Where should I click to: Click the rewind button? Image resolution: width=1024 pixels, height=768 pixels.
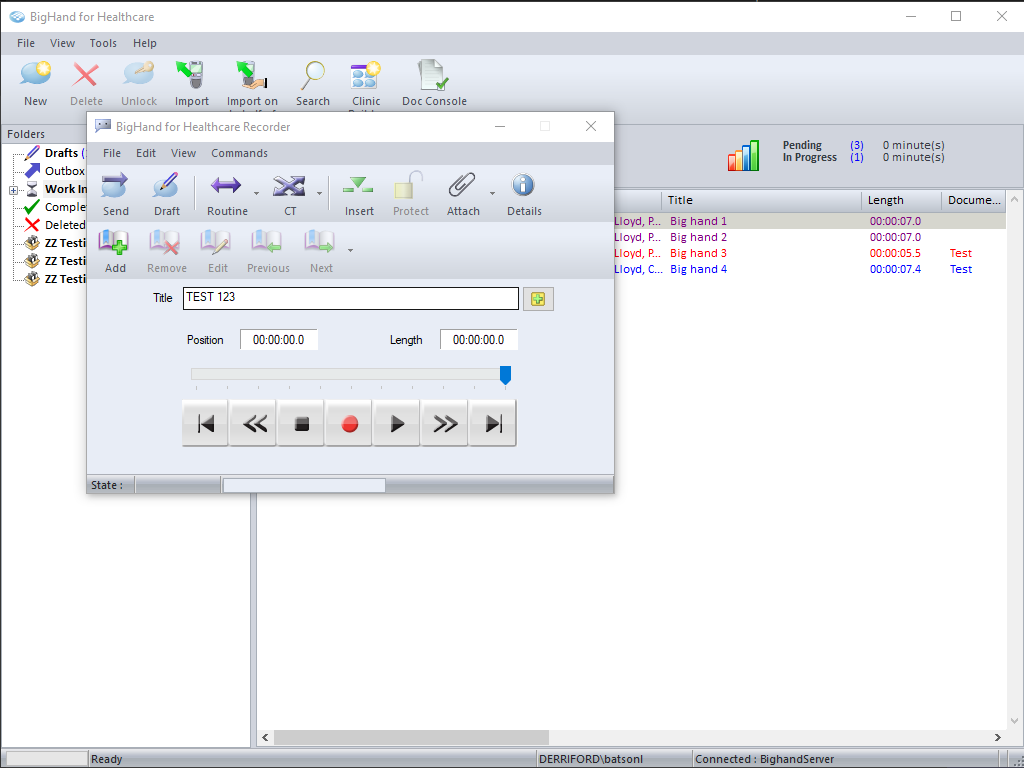coord(253,424)
